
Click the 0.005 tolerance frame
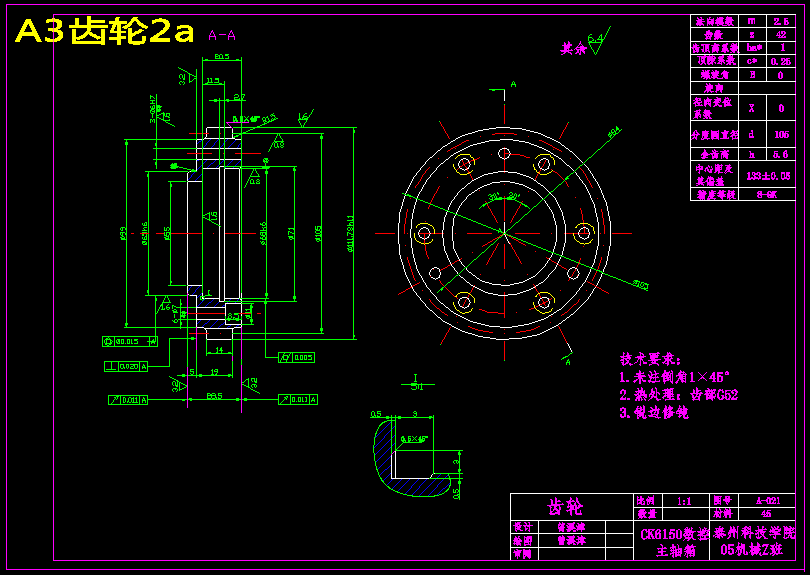pyautogui.click(x=297, y=358)
